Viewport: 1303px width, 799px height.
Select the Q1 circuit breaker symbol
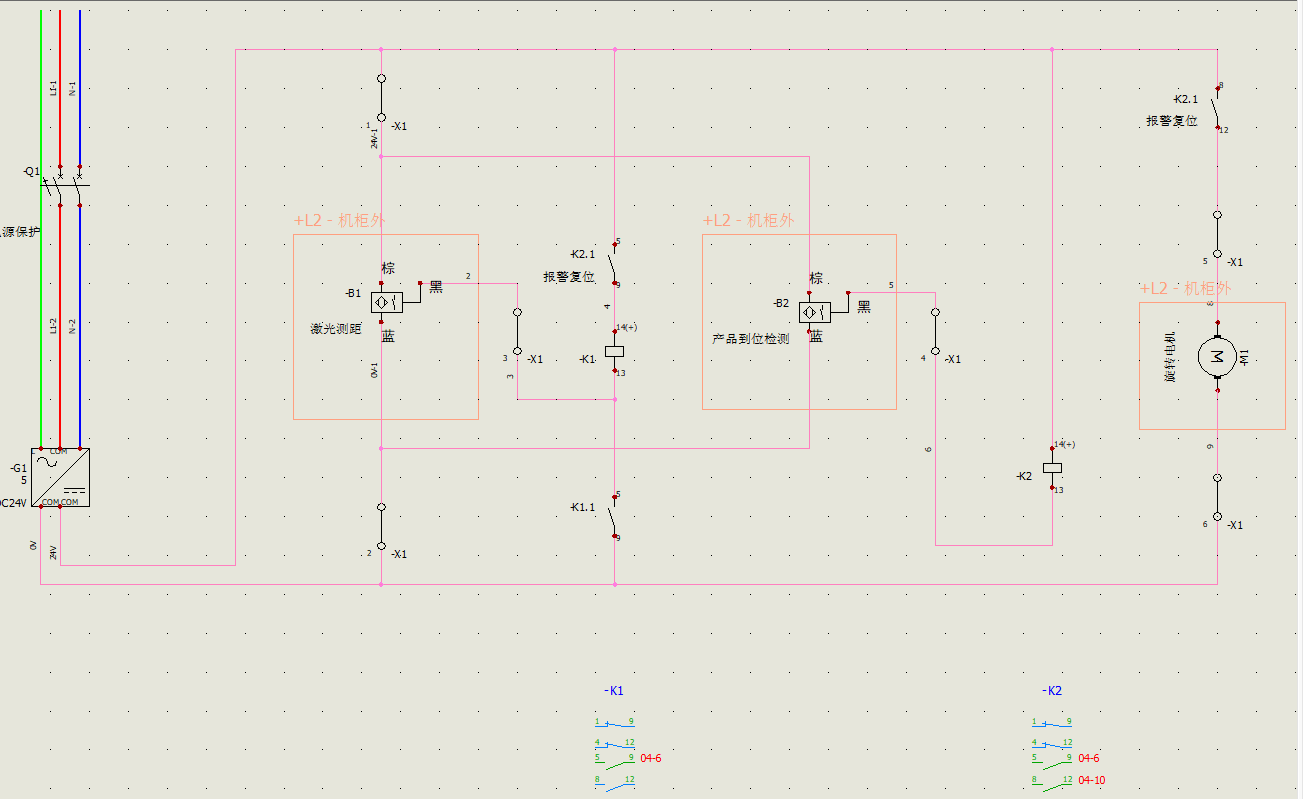tap(60, 186)
